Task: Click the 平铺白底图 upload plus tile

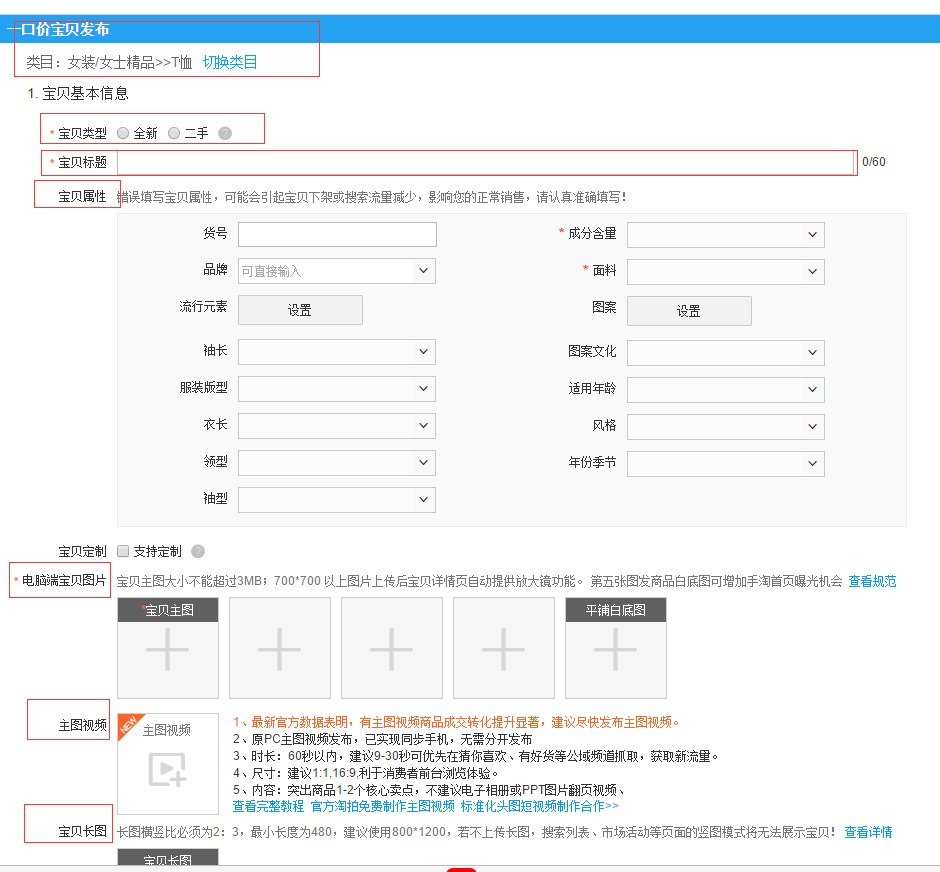Action: tap(615, 650)
